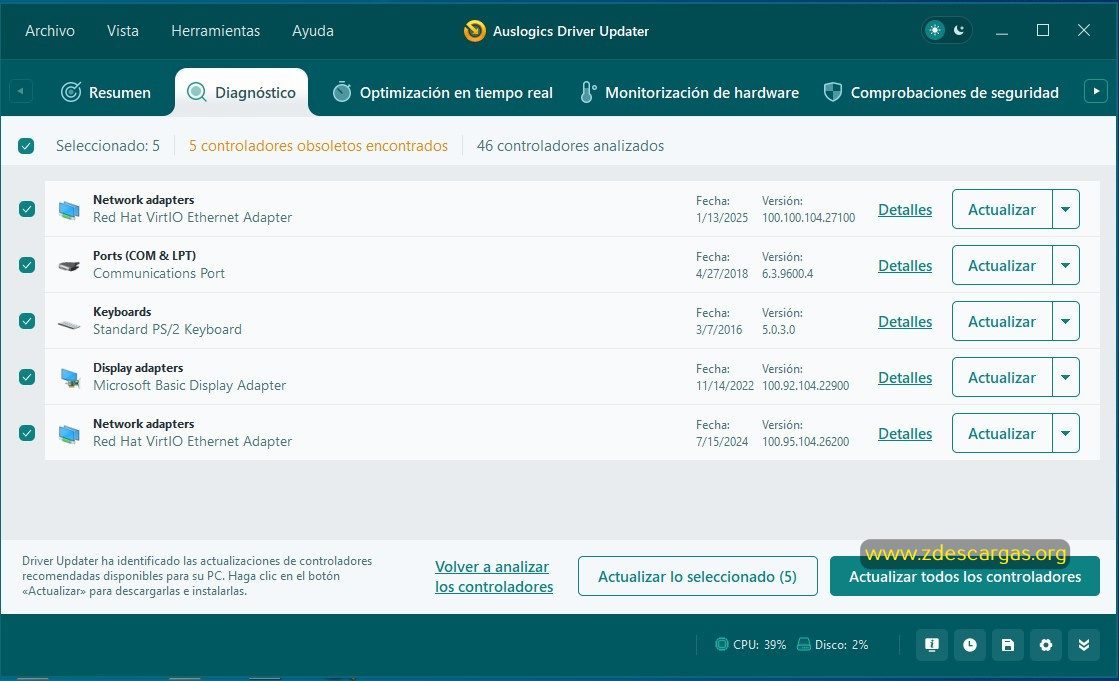Switch to dark theme moon icon
This screenshot has height=681, width=1119.
pyautogui.click(x=959, y=30)
